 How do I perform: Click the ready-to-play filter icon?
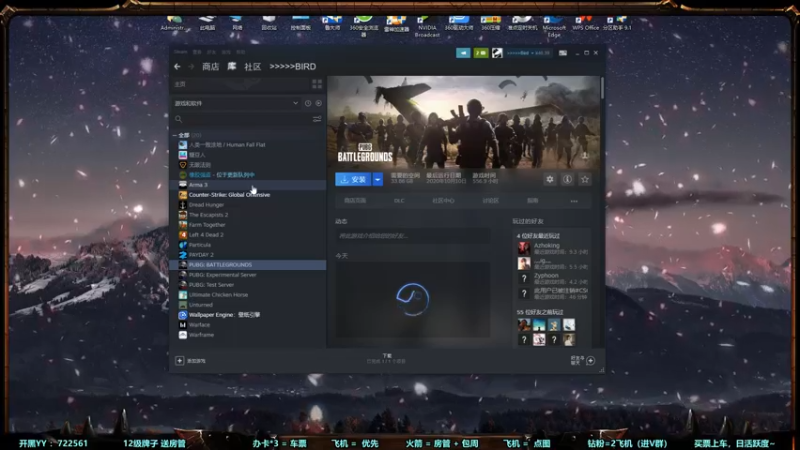(x=318, y=103)
